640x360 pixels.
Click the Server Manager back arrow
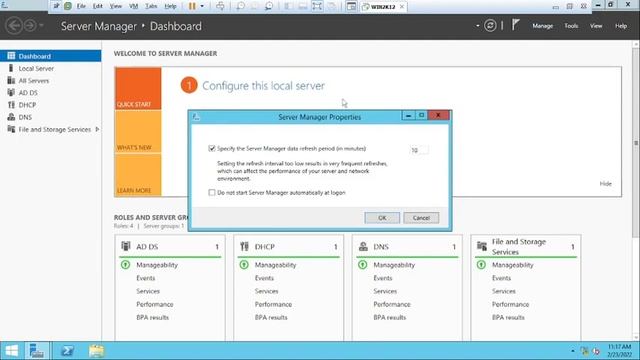pos(14,26)
